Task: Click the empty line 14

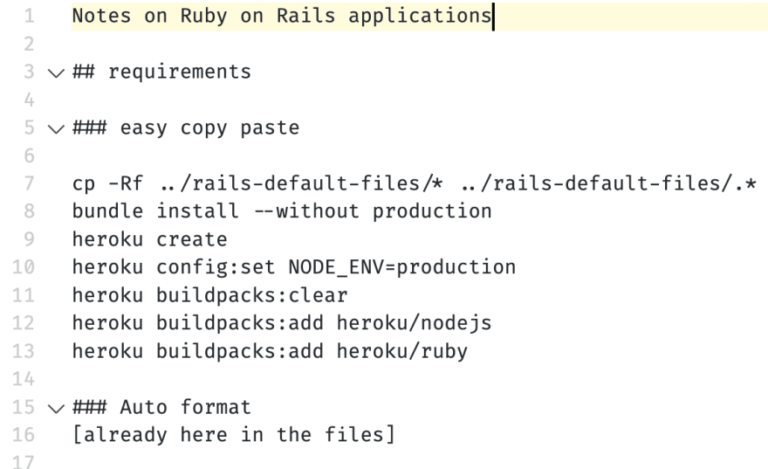Action: (x=419, y=379)
